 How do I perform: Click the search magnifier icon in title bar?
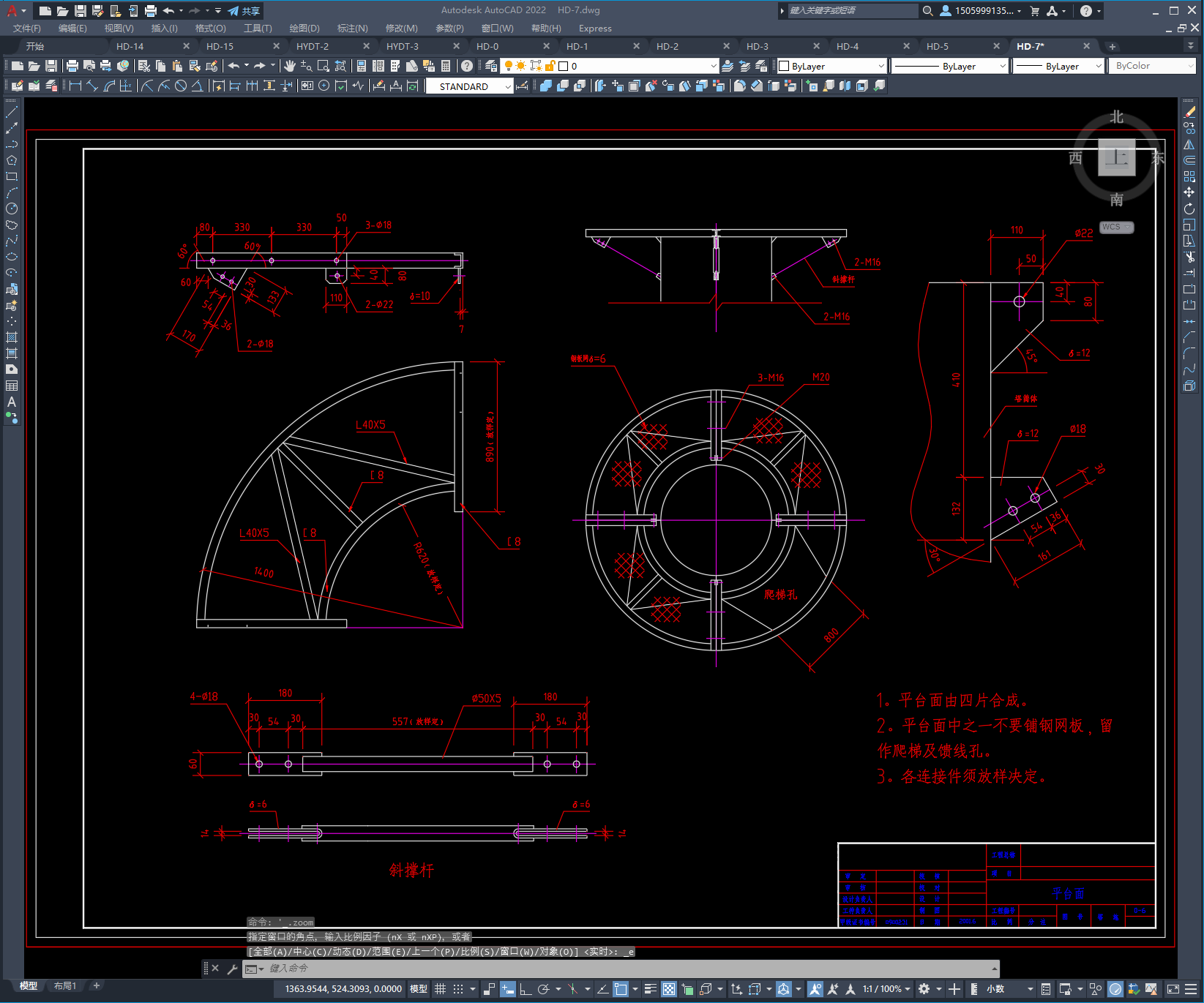(927, 11)
